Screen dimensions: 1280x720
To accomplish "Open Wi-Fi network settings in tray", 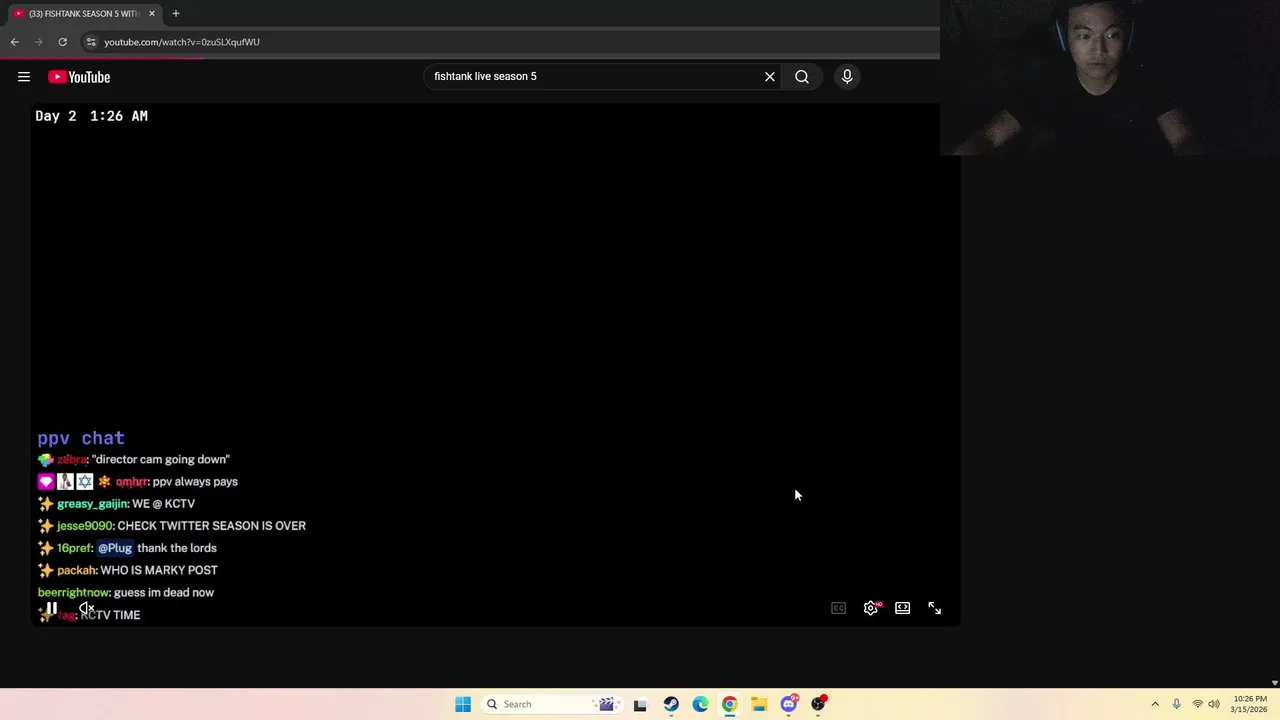I will (x=1198, y=704).
